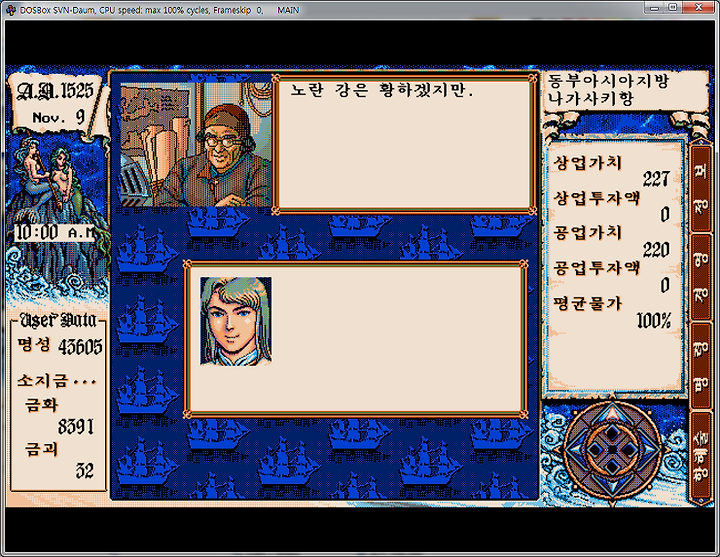
Task: Click the 금화 label
Action: click(41, 405)
